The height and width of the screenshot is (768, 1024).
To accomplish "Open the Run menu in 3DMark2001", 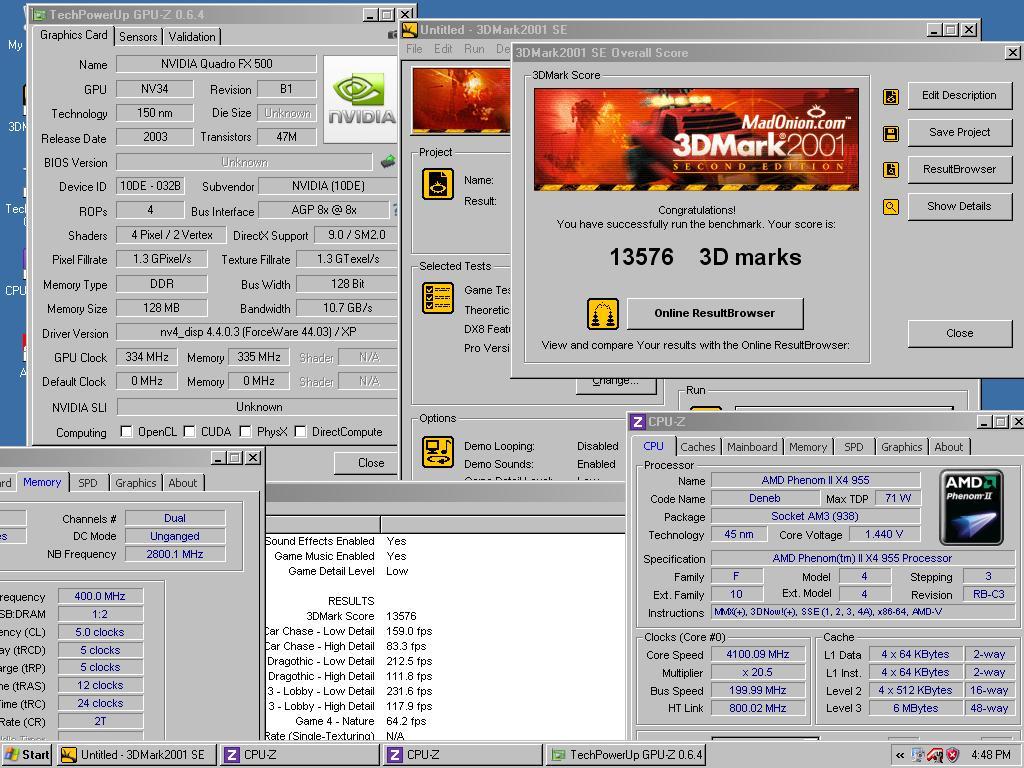I will click(x=474, y=49).
